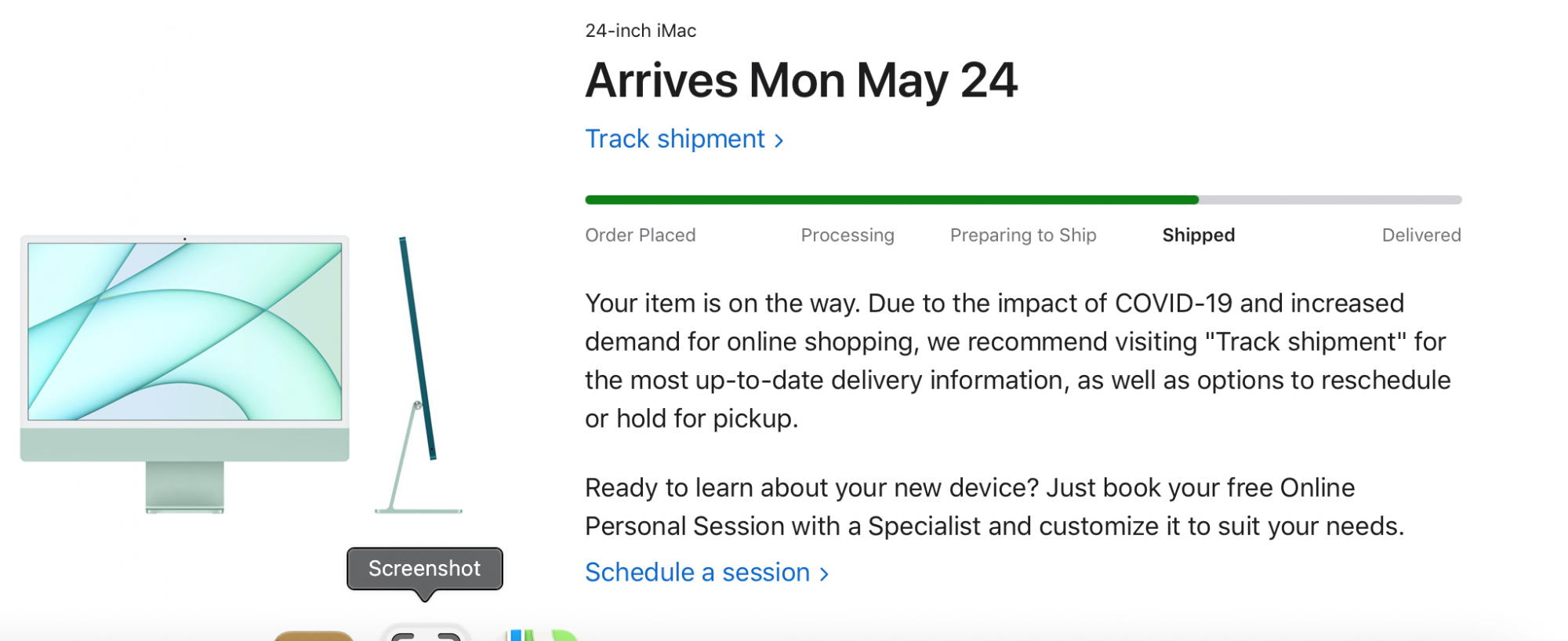Image resolution: width=1568 pixels, height=641 pixels.
Task: Select the bold Shipped status step
Action: point(1198,235)
